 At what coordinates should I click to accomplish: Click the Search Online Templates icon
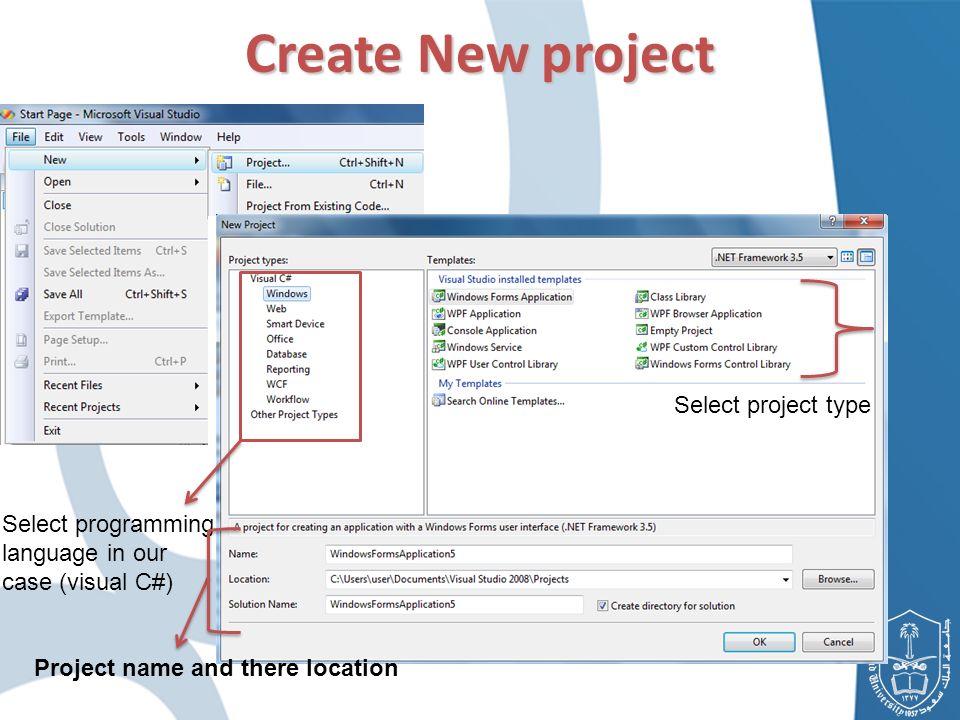[438, 401]
